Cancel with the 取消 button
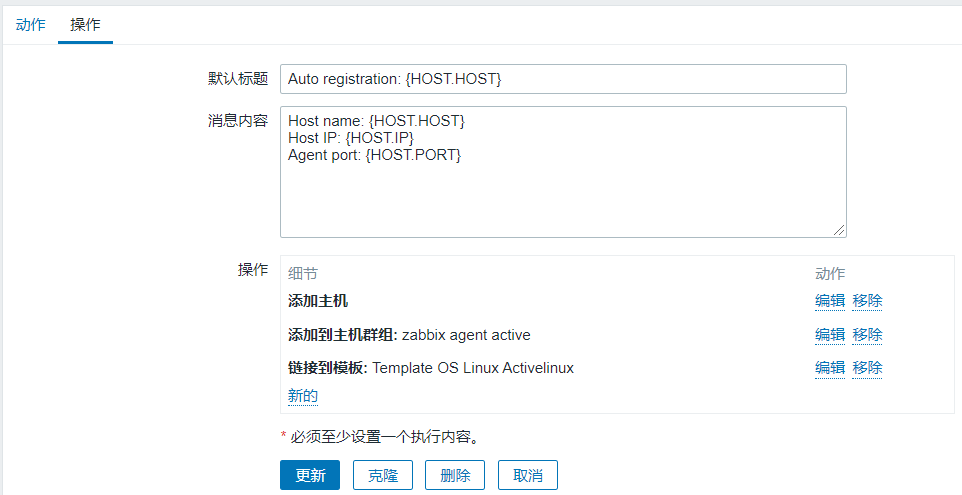The image size is (962, 495). click(x=528, y=475)
